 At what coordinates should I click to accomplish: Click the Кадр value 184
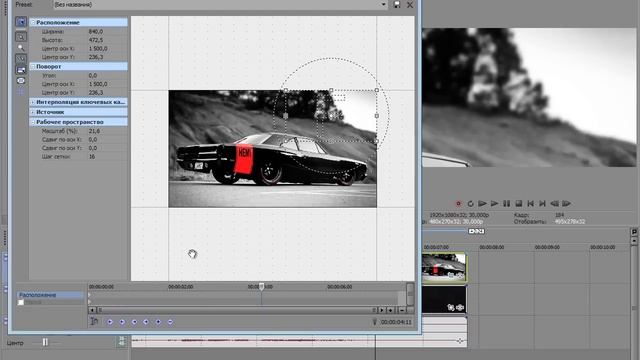(560, 215)
